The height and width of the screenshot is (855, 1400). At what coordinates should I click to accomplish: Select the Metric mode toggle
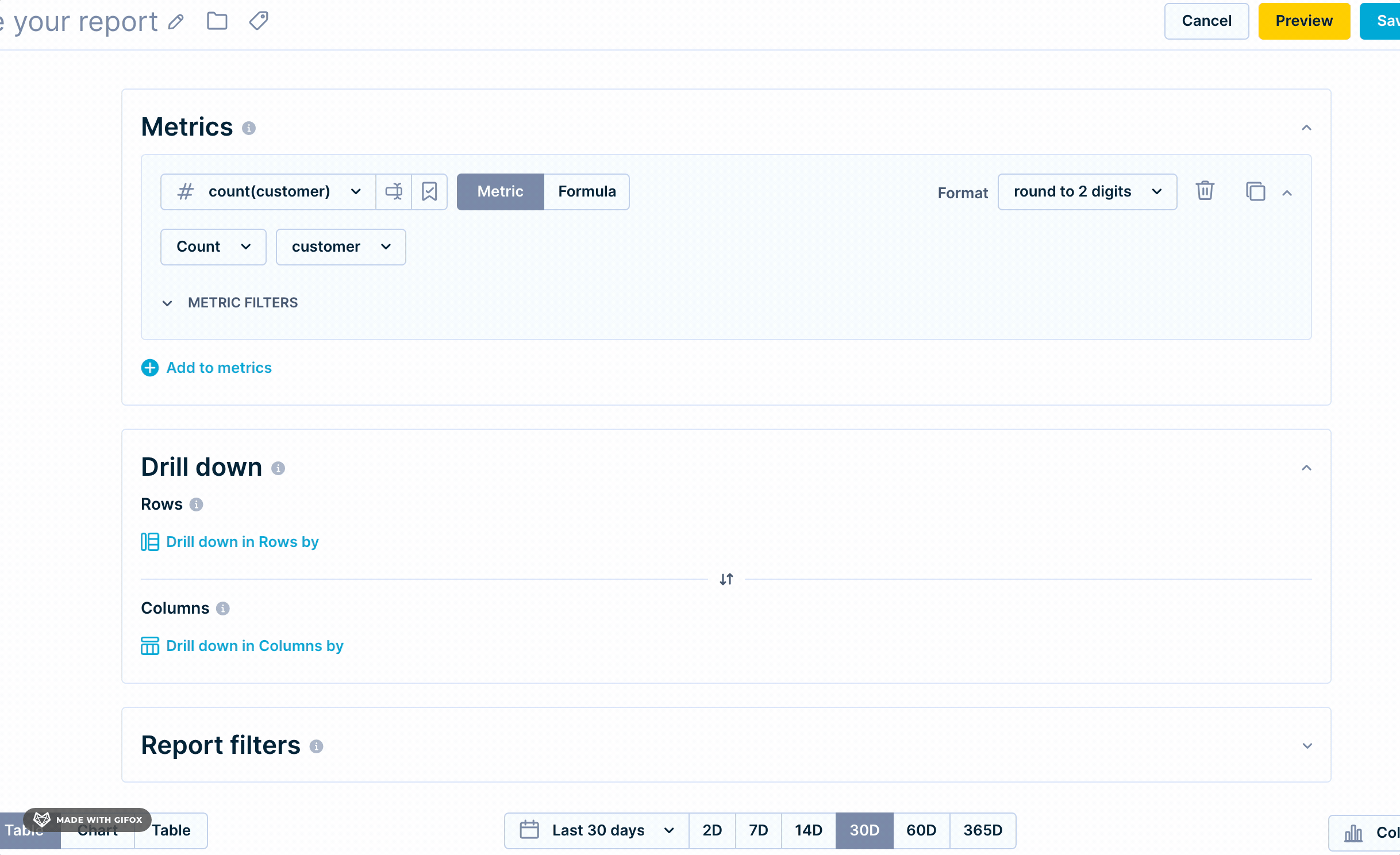pyautogui.click(x=500, y=191)
